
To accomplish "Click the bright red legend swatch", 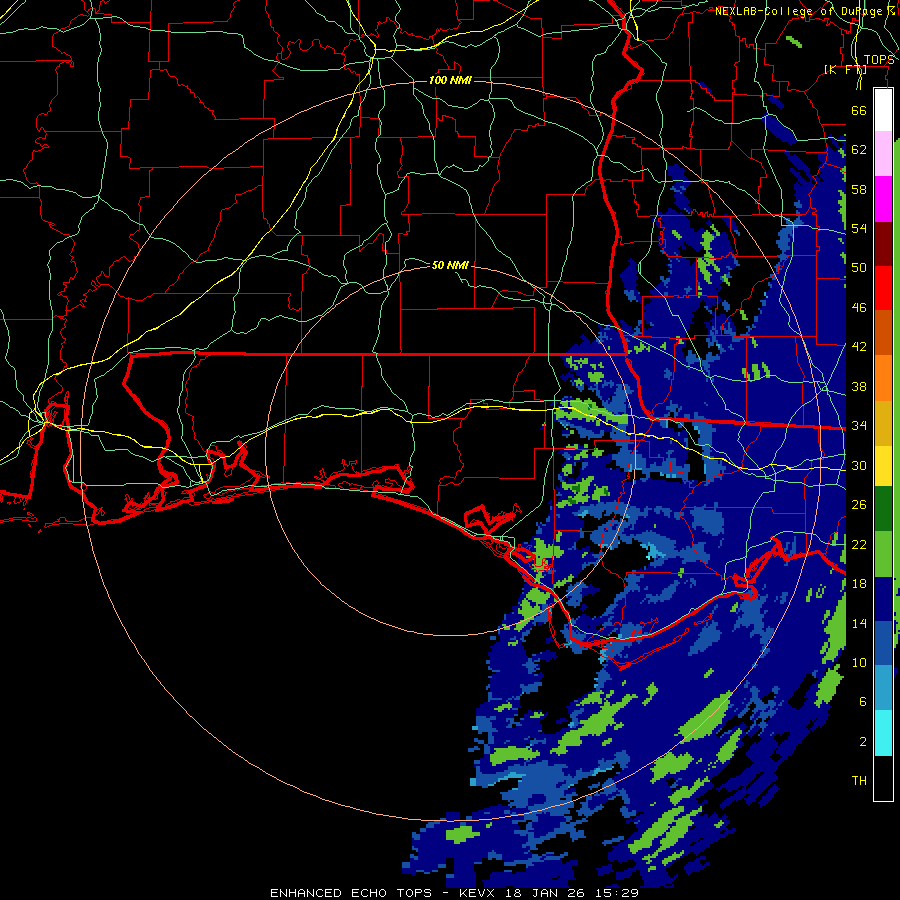I will tap(883, 288).
